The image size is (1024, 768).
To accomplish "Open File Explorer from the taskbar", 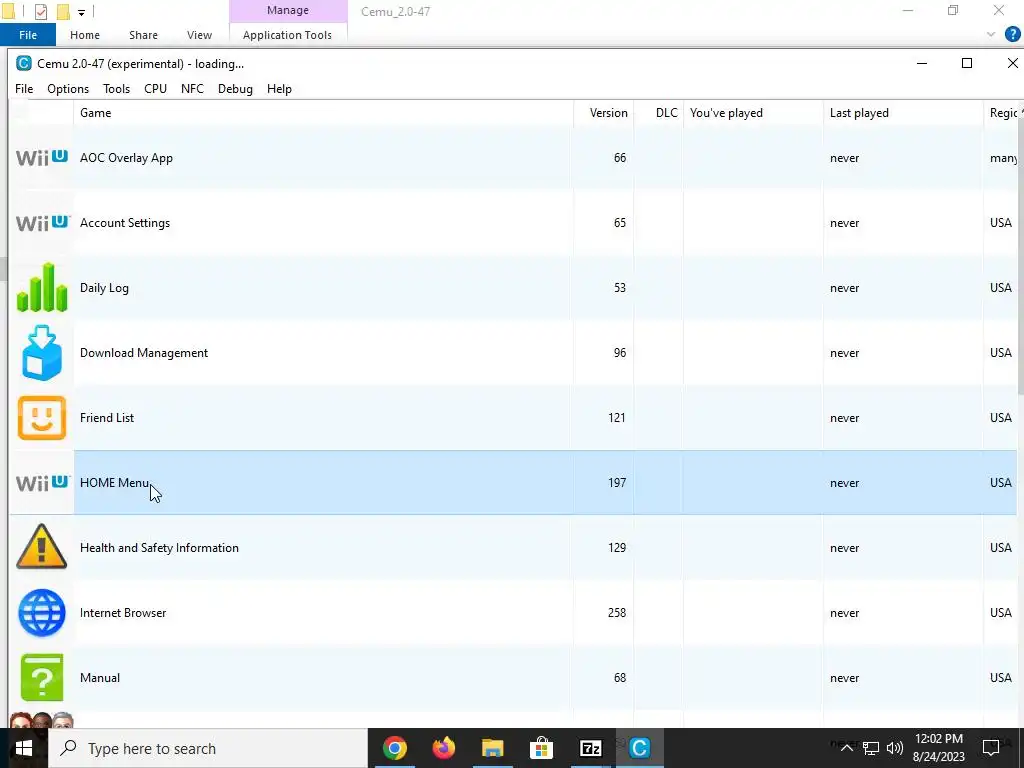I will [493, 748].
